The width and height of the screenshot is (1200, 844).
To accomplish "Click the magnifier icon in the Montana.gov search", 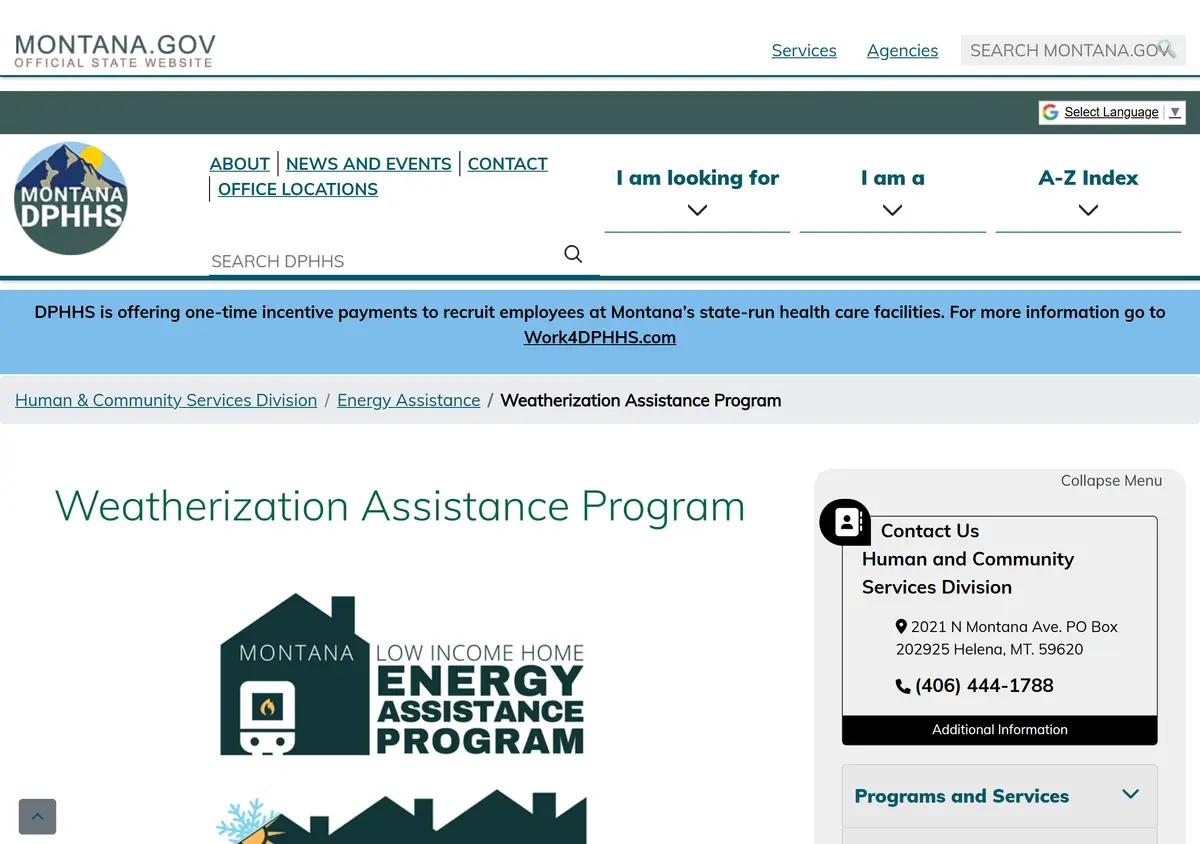I will pyautogui.click(x=1166, y=49).
